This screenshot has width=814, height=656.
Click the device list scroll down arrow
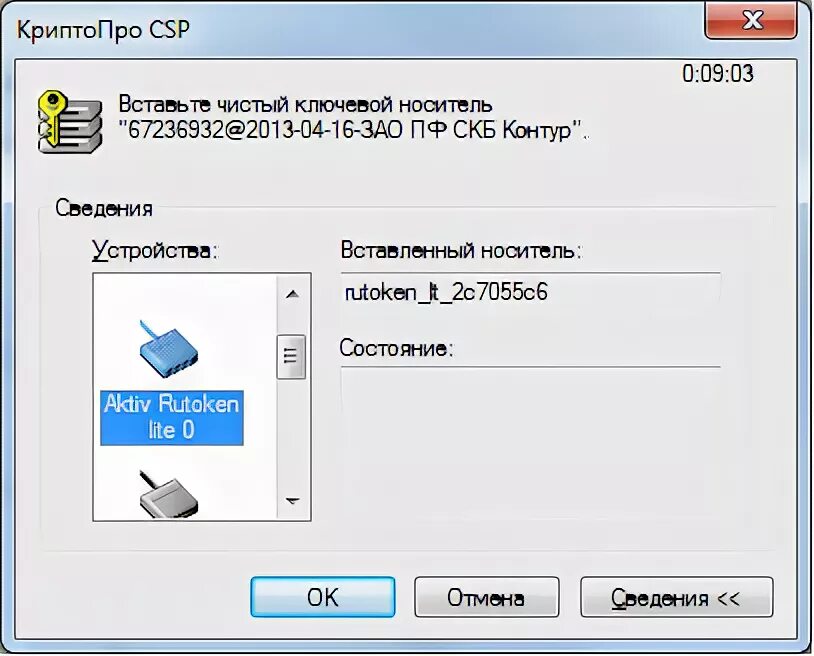point(292,501)
